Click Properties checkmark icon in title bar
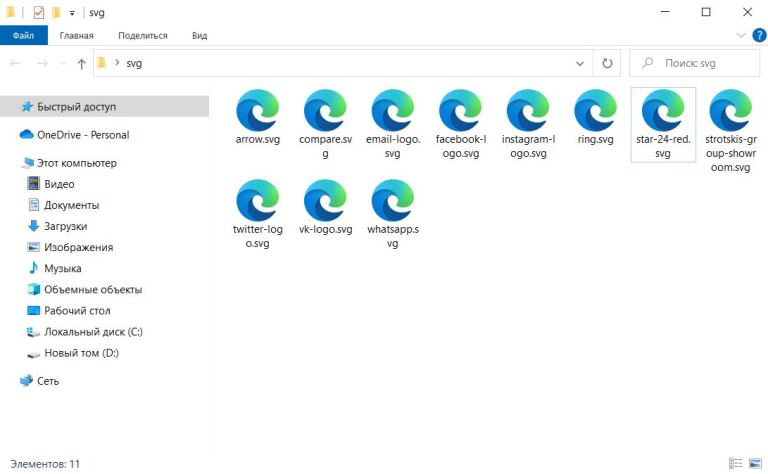The height and width of the screenshot is (474, 768). [x=39, y=12]
